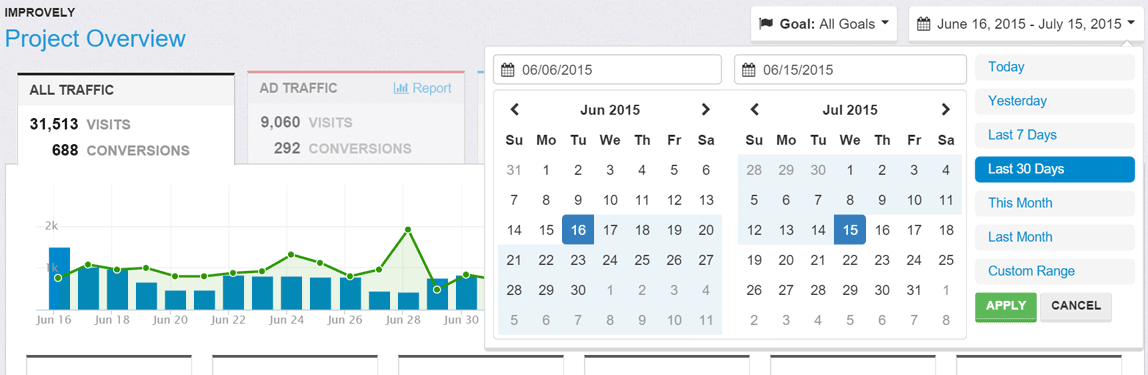Click the flag icon beside Goal
This screenshot has height=375, width=1148.
[x=767, y=23]
